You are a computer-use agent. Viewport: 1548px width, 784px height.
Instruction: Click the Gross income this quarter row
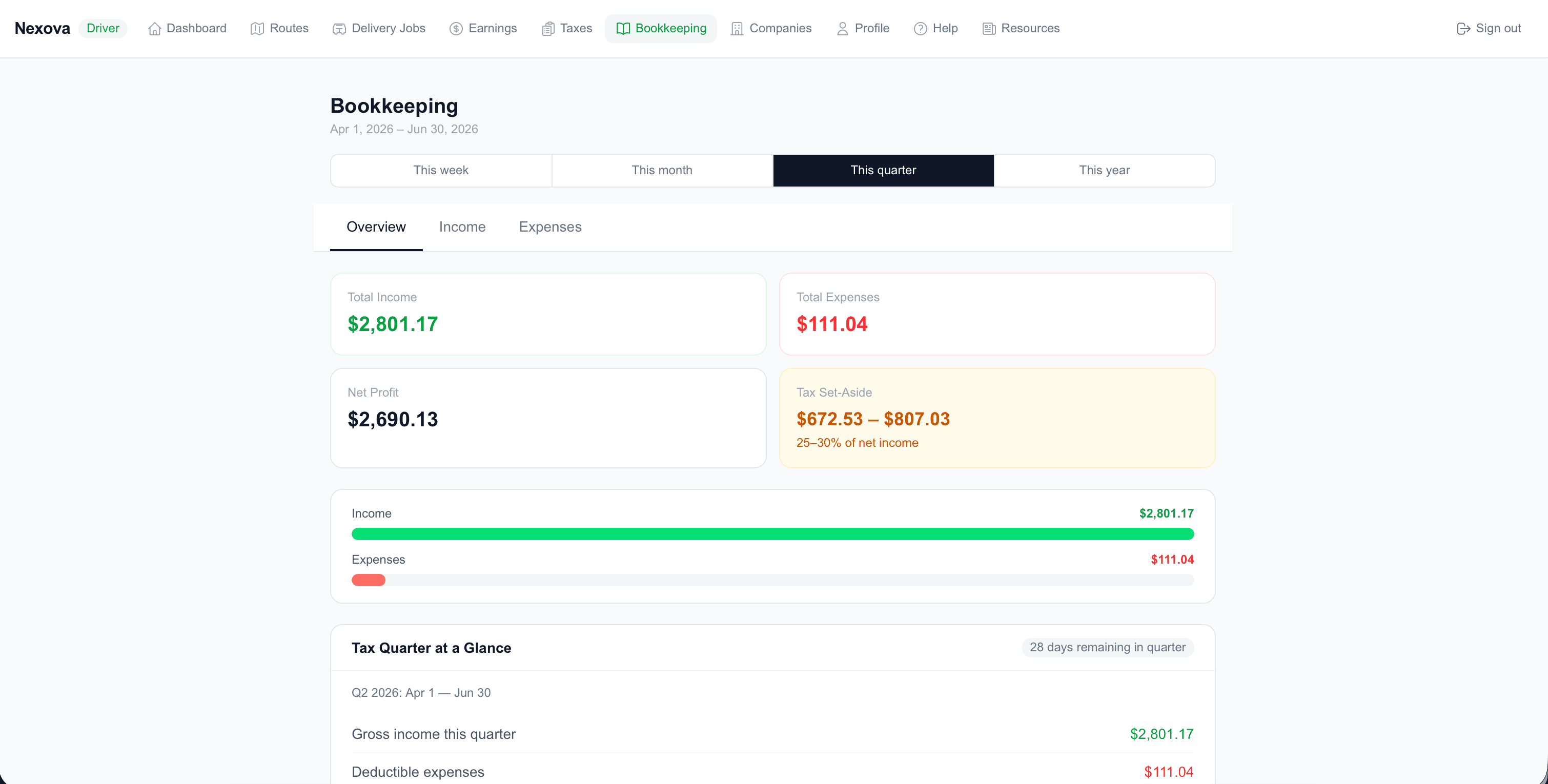point(772,734)
